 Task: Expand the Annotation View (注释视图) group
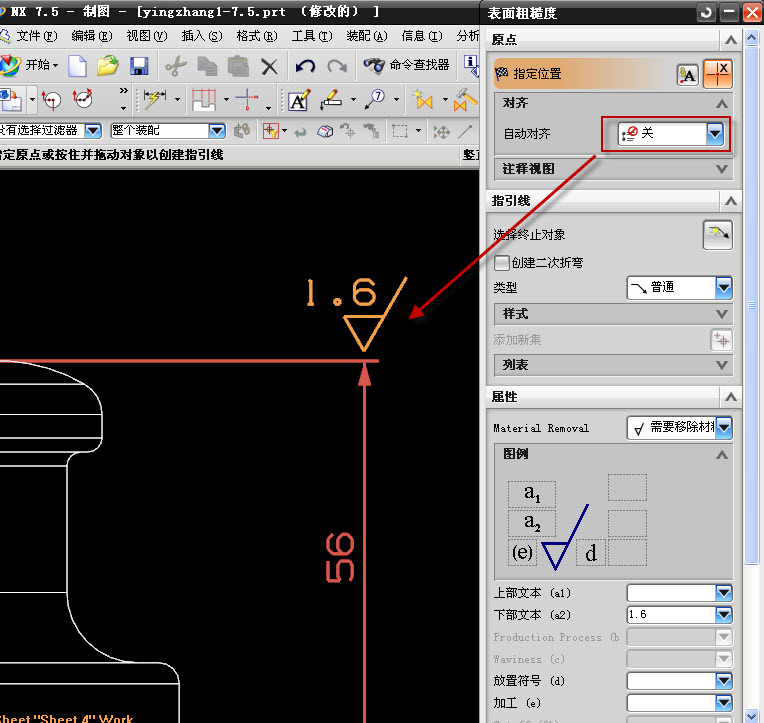click(x=722, y=169)
